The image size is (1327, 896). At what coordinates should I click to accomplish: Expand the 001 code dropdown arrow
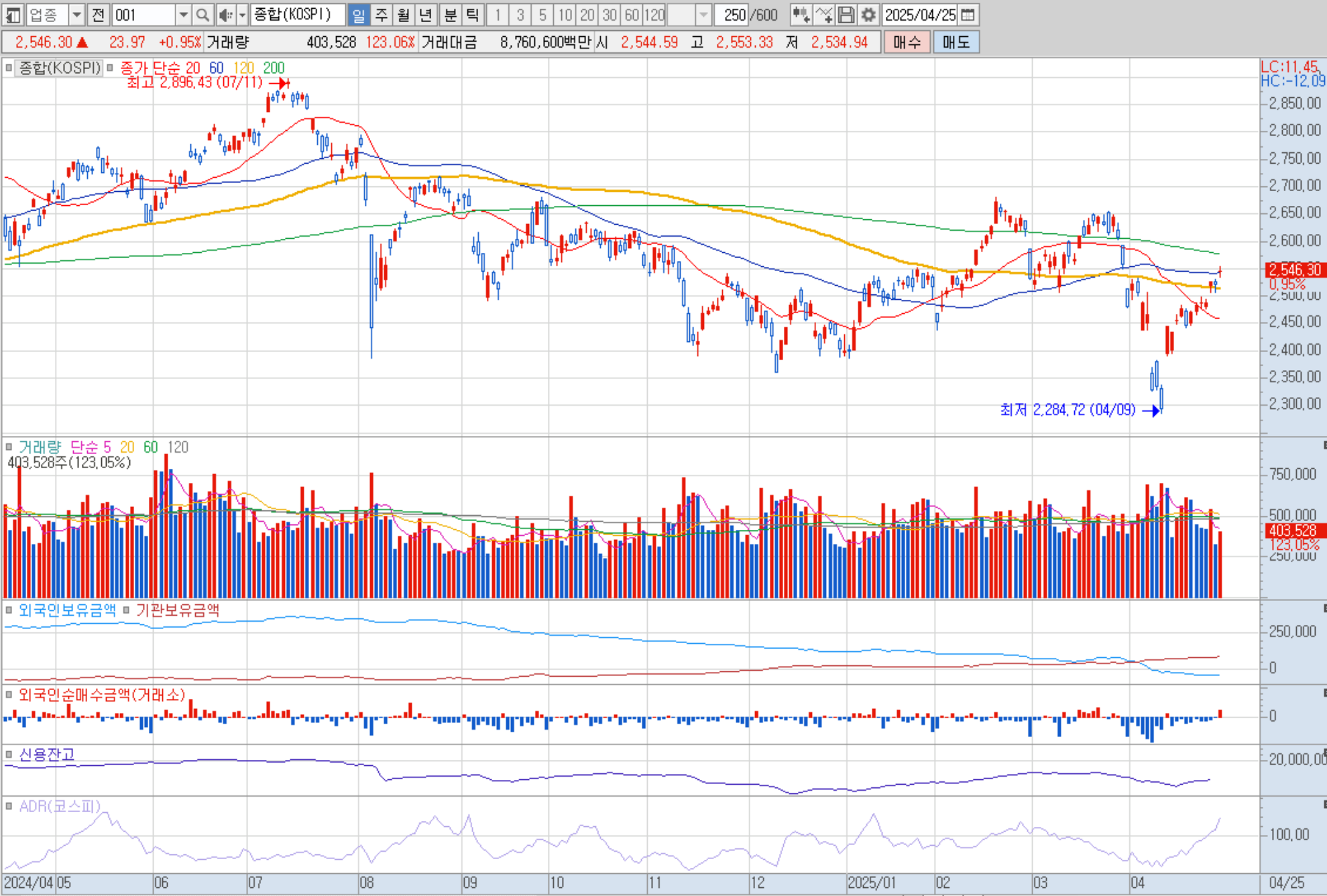(183, 15)
